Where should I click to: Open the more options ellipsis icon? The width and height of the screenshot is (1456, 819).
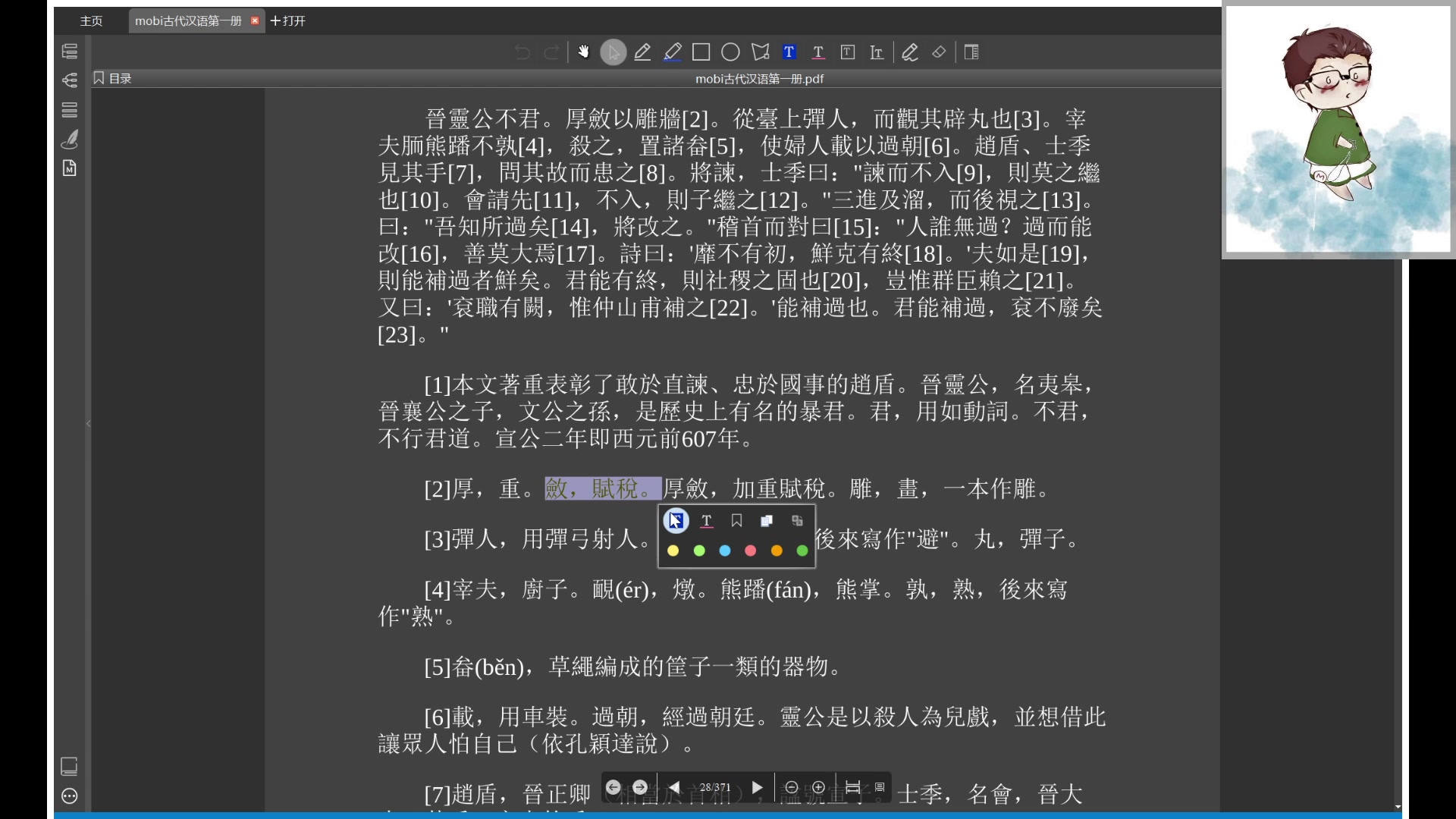[69, 796]
